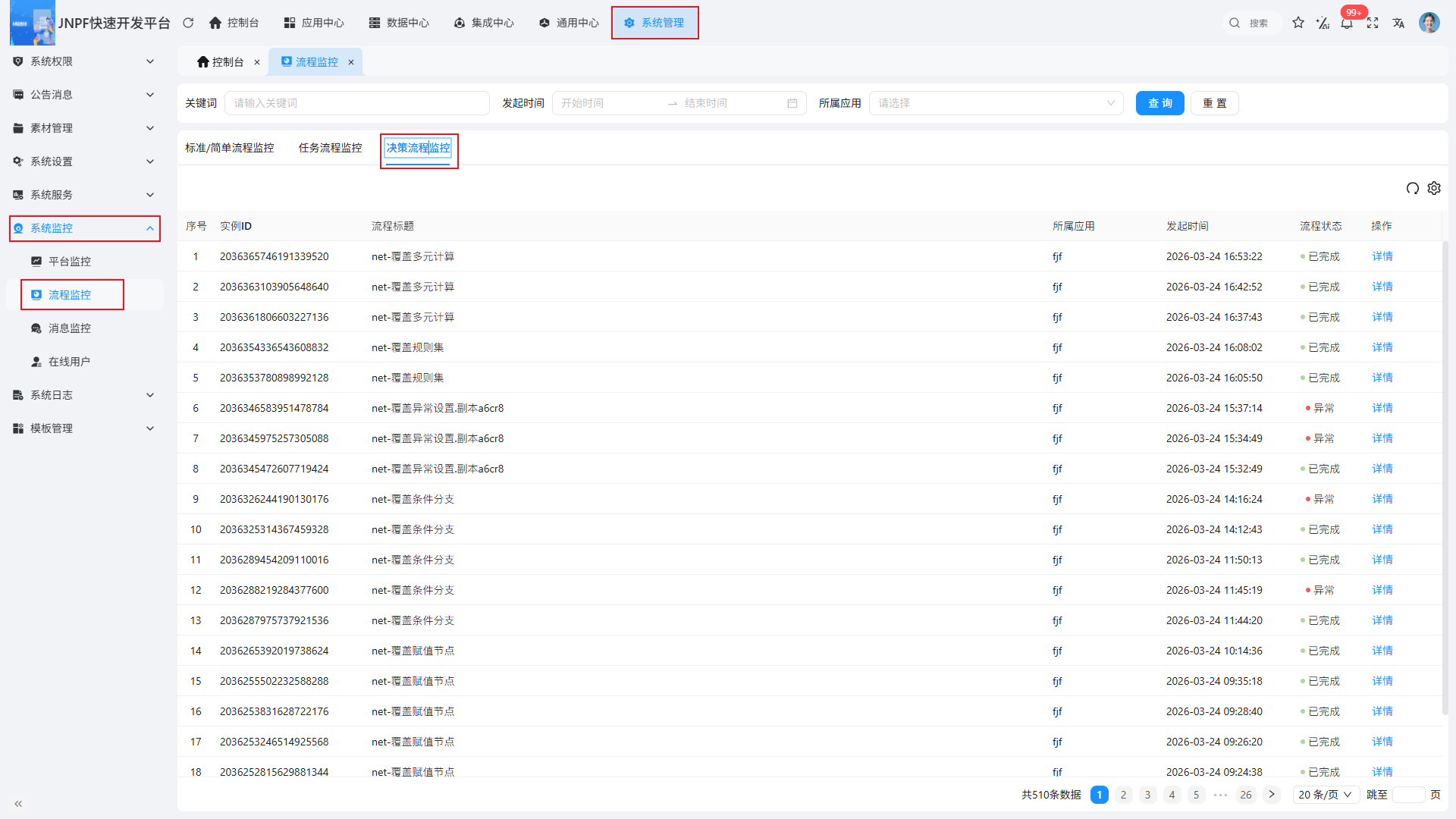
Task: Collapse the sidebar with double-arrow icon
Action: (x=18, y=804)
